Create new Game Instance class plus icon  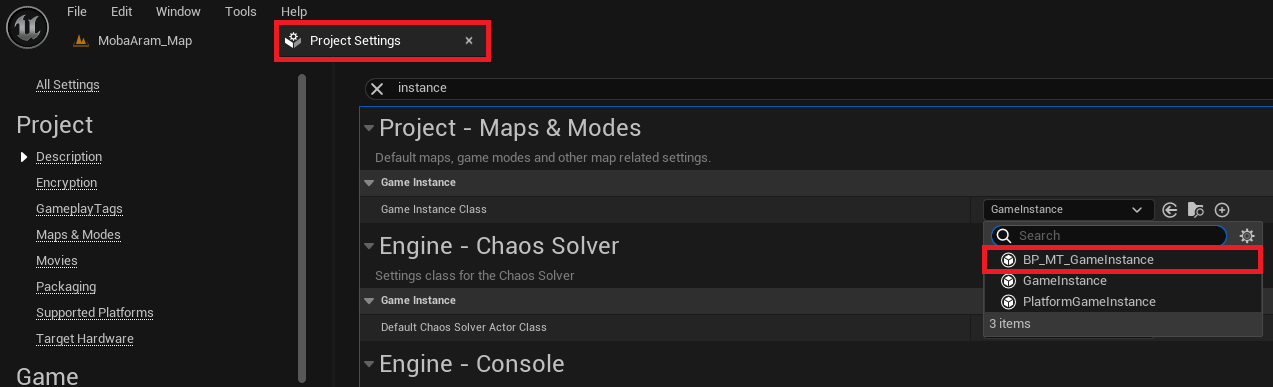[1222, 210]
